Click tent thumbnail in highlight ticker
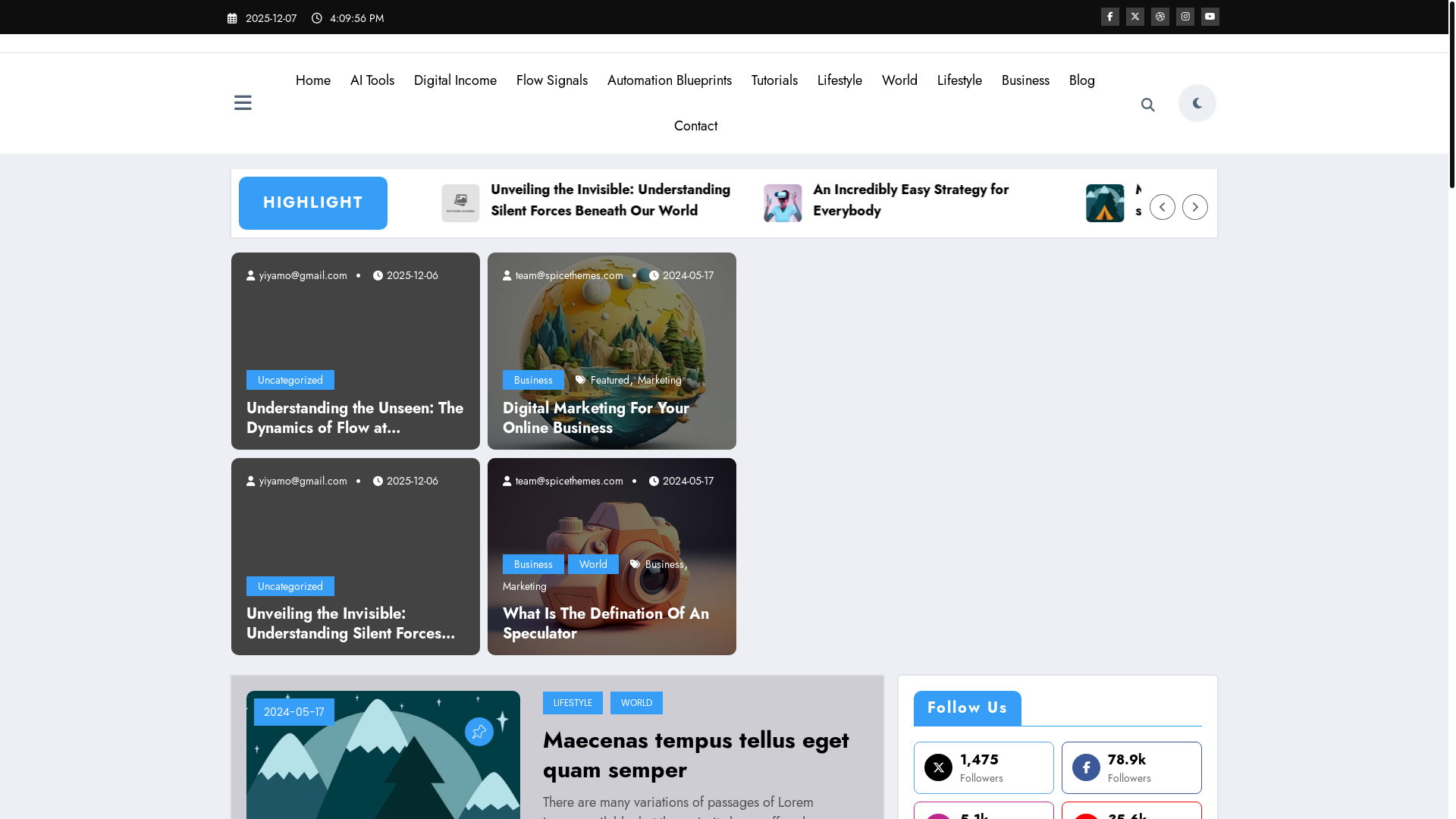 [x=1105, y=203]
